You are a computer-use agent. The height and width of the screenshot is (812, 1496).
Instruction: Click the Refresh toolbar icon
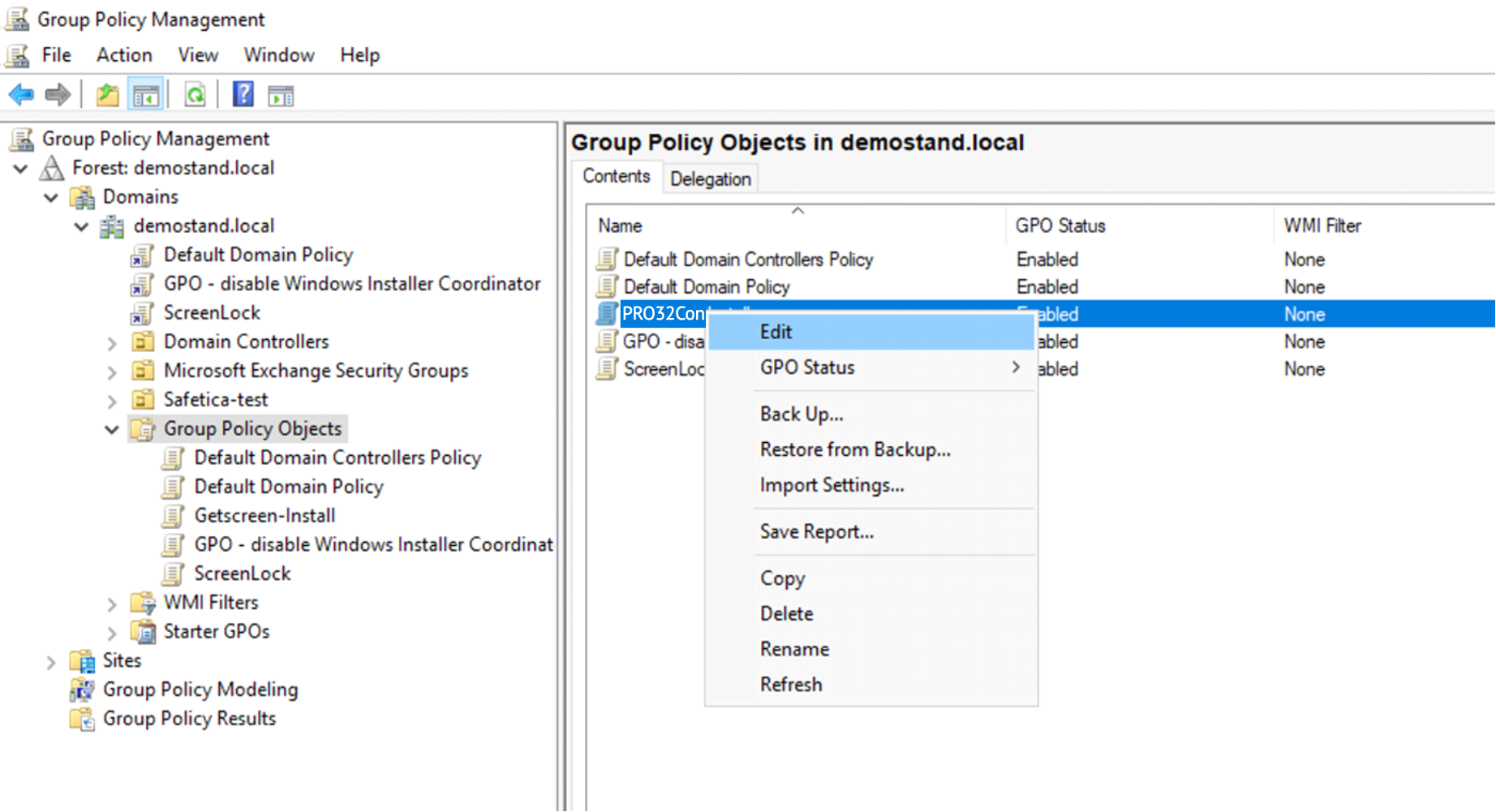click(195, 95)
